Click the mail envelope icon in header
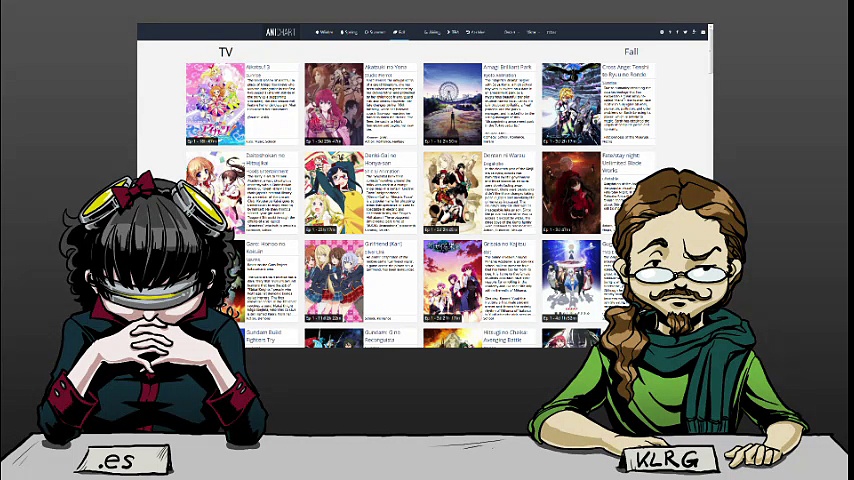Image resolution: width=854 pixels, height=480 pixels. [x=703, y=32]
